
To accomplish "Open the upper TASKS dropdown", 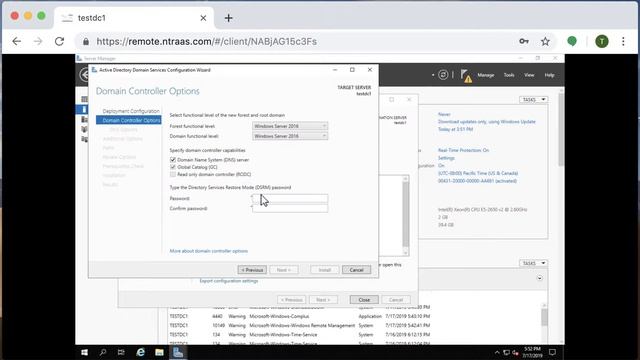I will [533, 100].
